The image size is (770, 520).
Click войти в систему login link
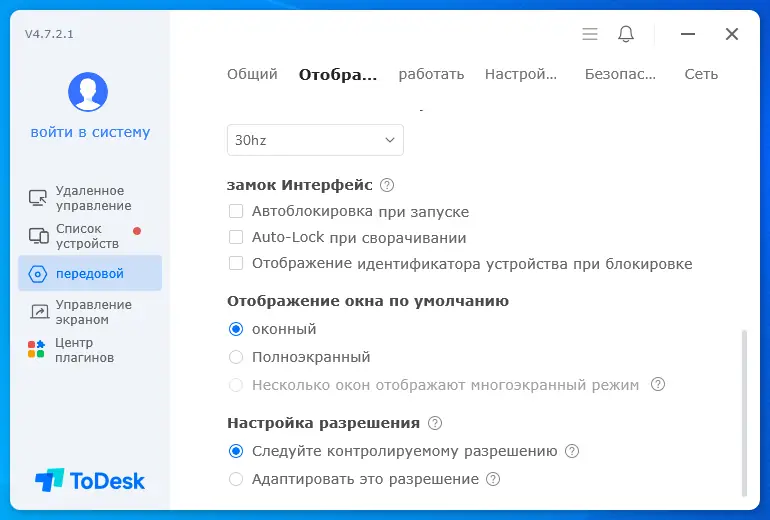click(x=90, y=132)
